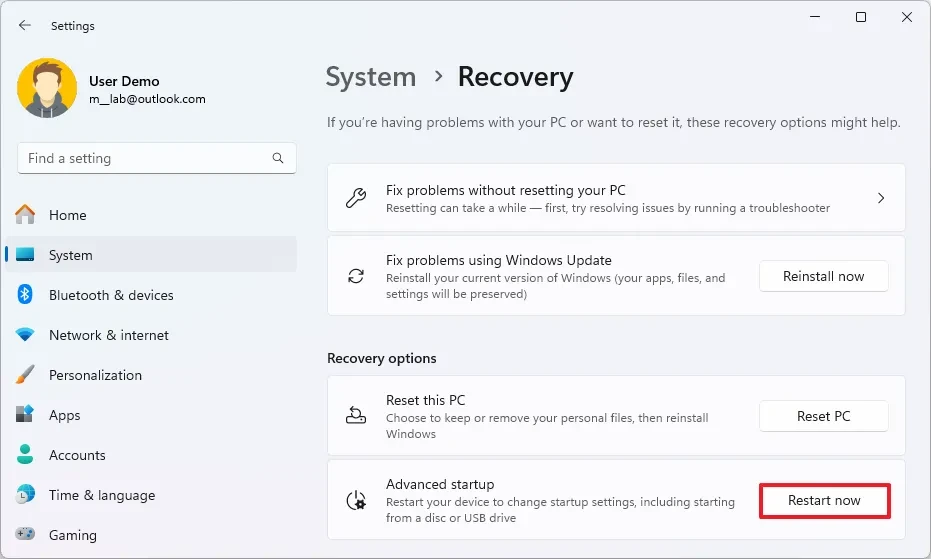
Task: Click the System breadcrumb link
Action: 371,77
